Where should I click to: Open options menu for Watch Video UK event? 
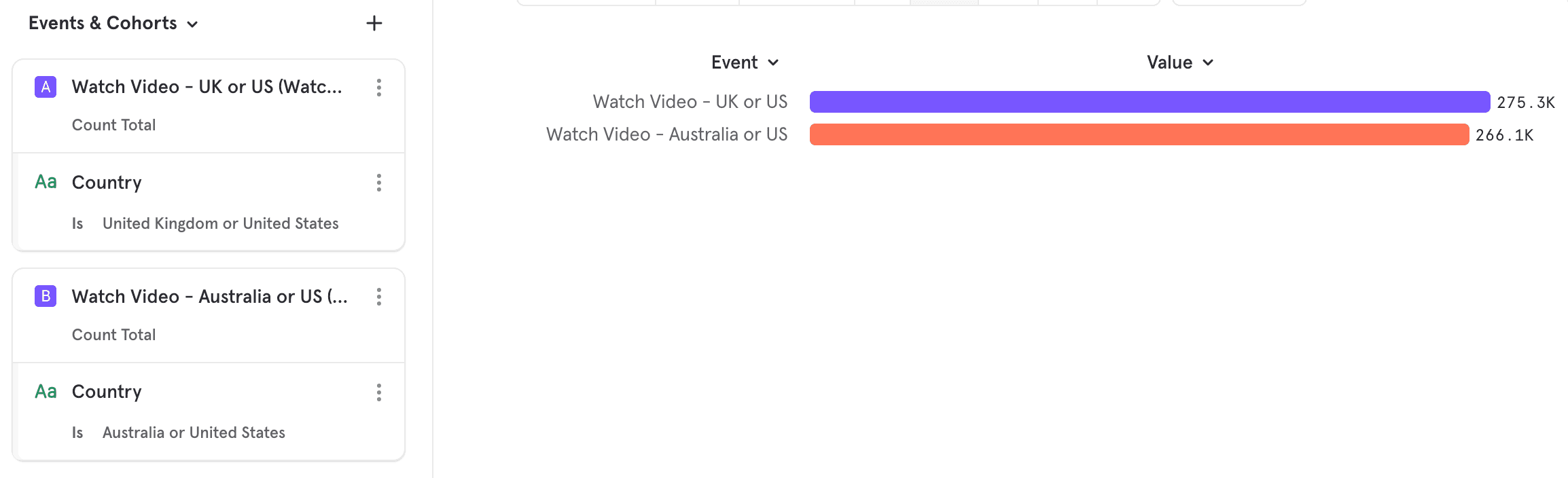(379, 87)
